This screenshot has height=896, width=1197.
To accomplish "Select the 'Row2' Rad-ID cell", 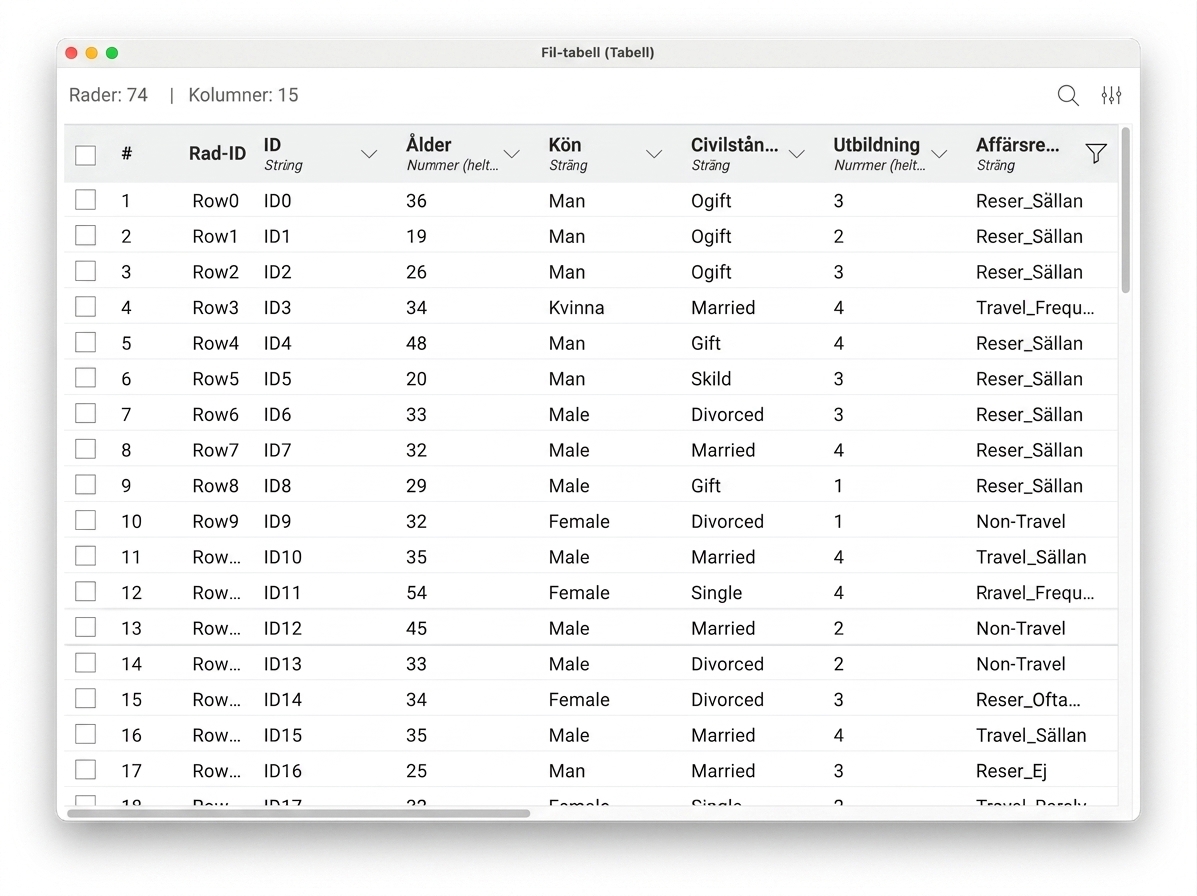I will point(215,272).
